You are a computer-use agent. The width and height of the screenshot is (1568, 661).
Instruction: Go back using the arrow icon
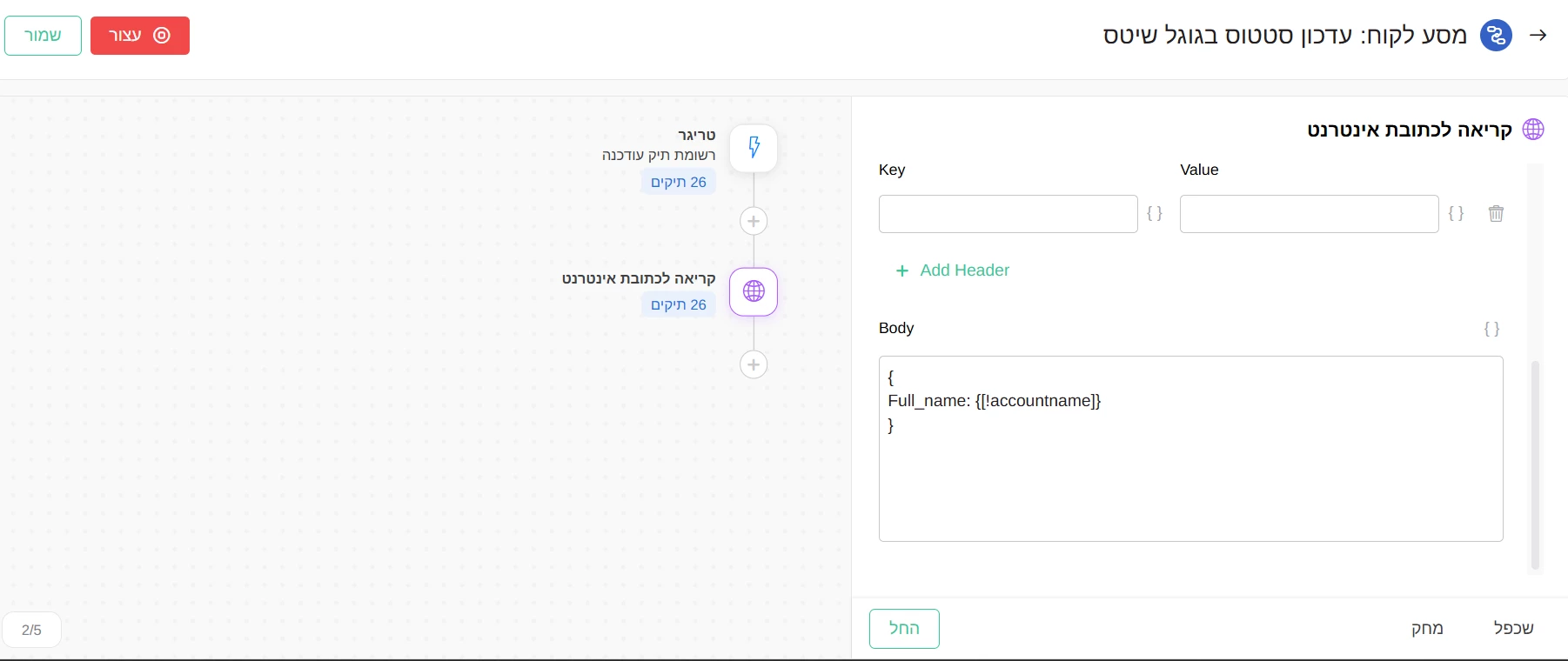coord(1538,36)
